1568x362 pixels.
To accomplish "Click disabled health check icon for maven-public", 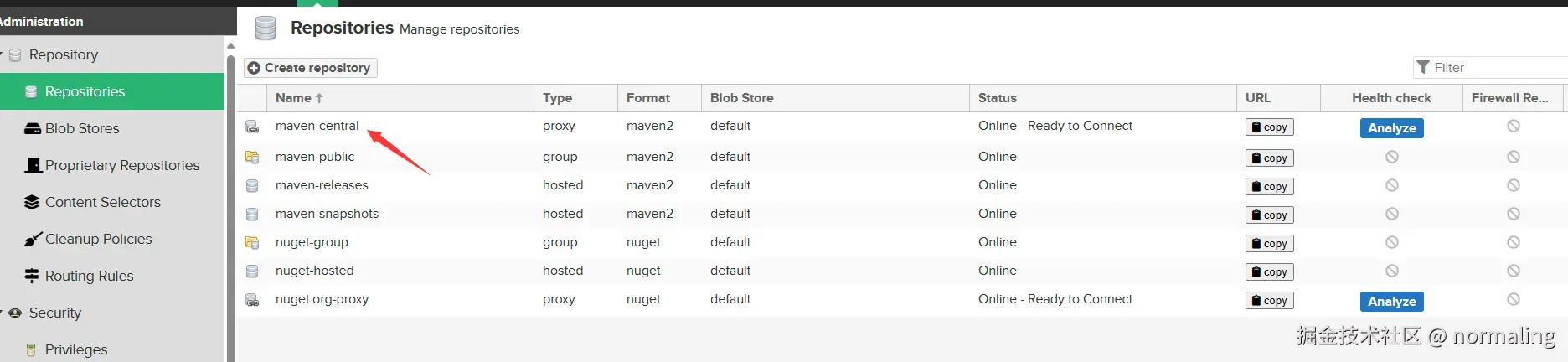I will click(x=1391, y=157).
